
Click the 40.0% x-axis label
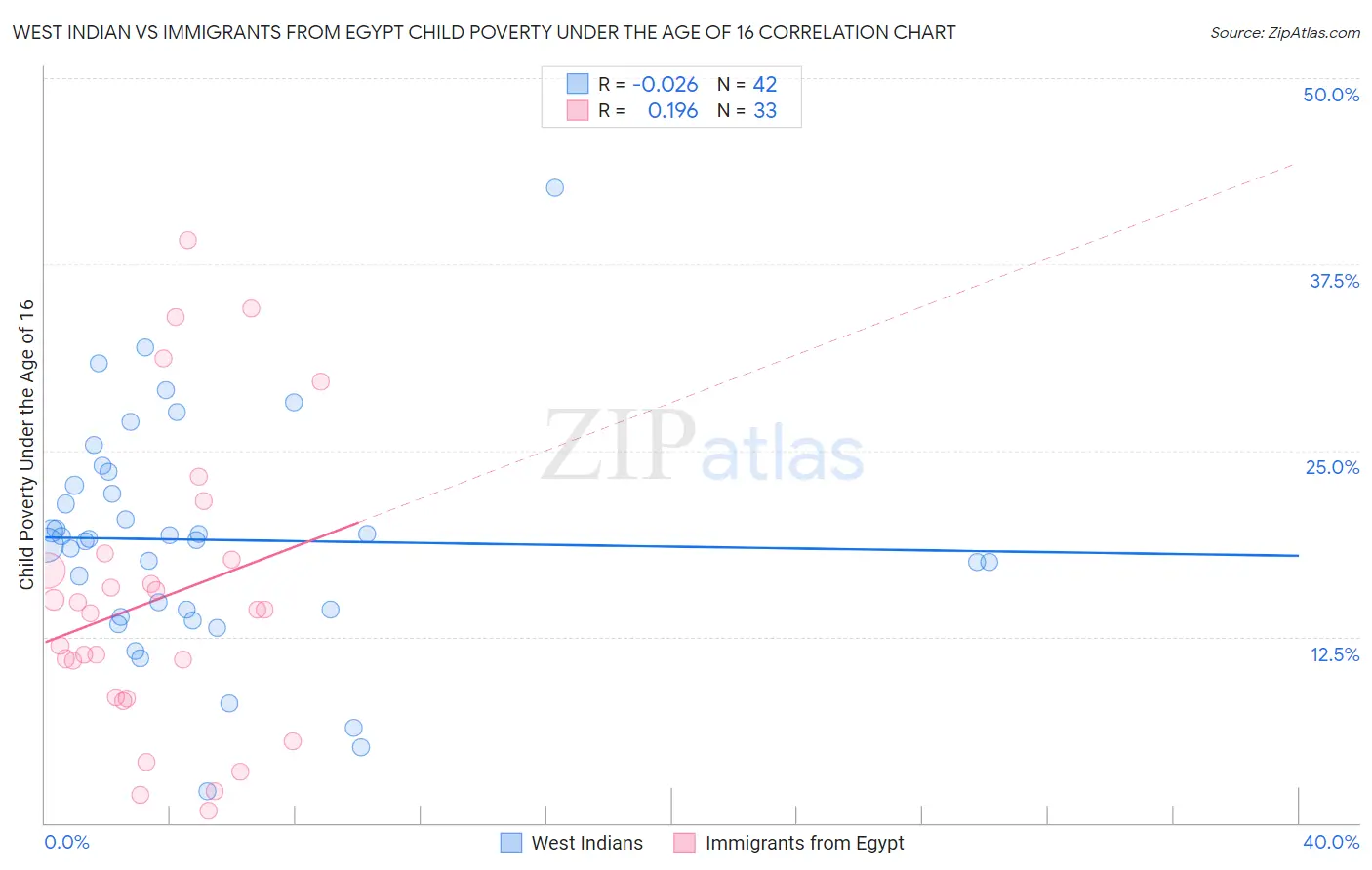tap(1331, 842)
